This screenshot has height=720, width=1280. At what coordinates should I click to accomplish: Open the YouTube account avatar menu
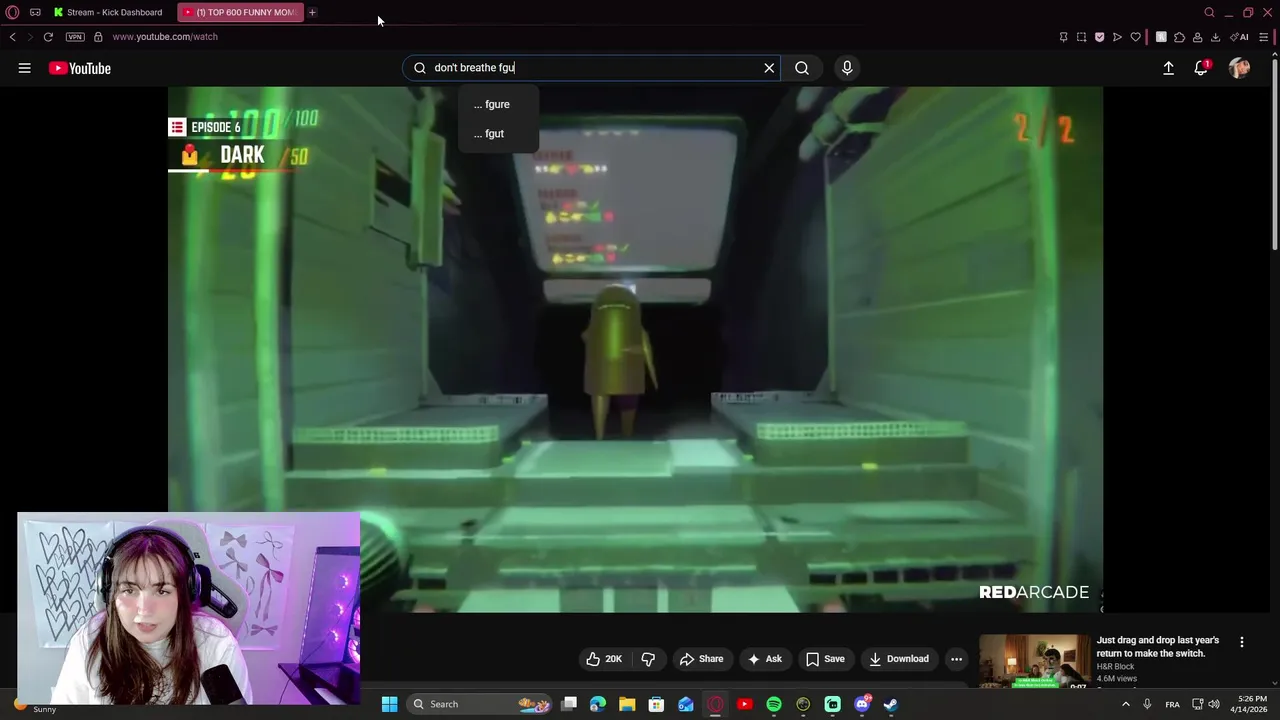(x=1239, y=68)
